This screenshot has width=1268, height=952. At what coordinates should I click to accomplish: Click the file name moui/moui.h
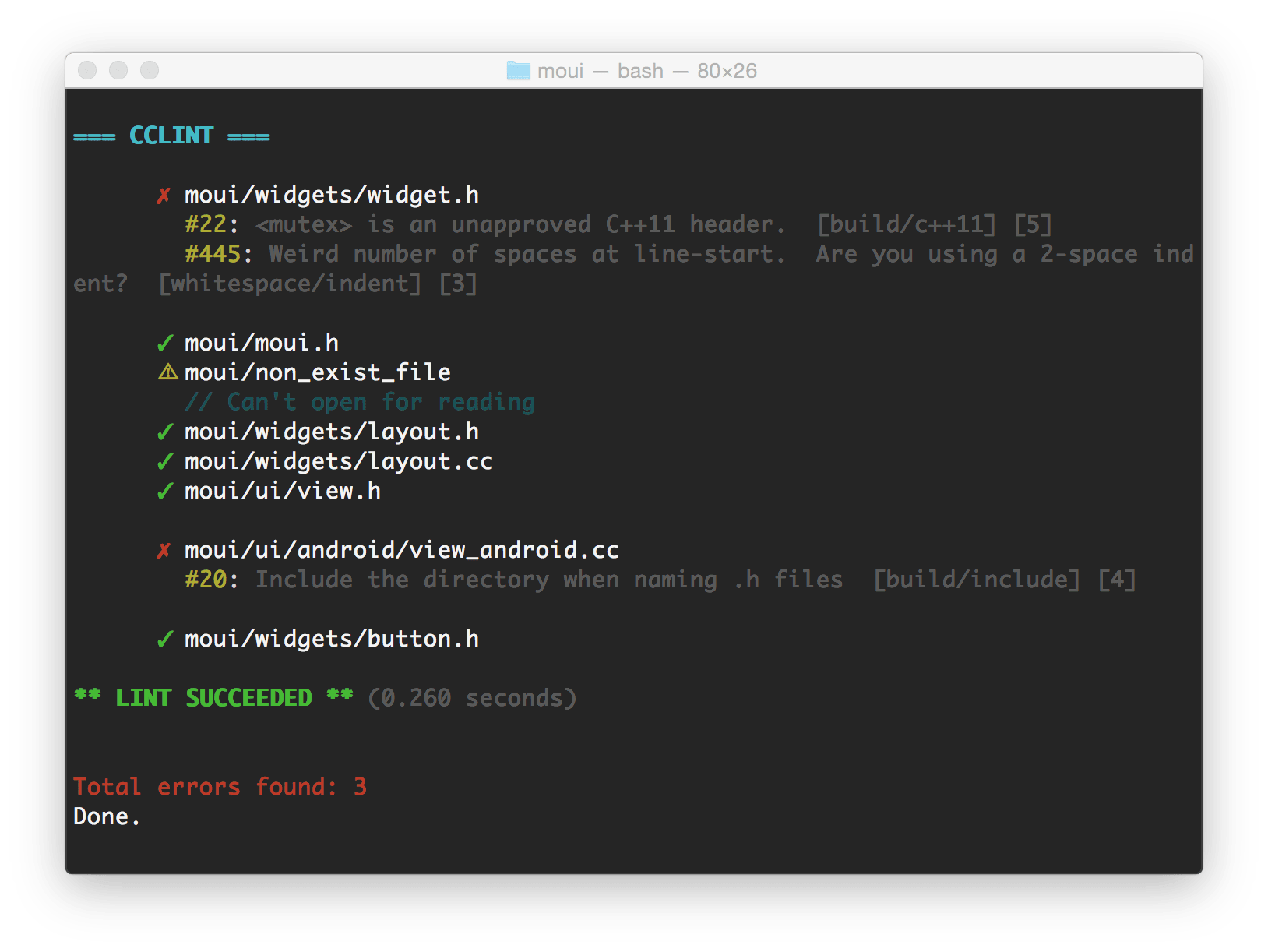pyautogui.click(x=262, y=343)
